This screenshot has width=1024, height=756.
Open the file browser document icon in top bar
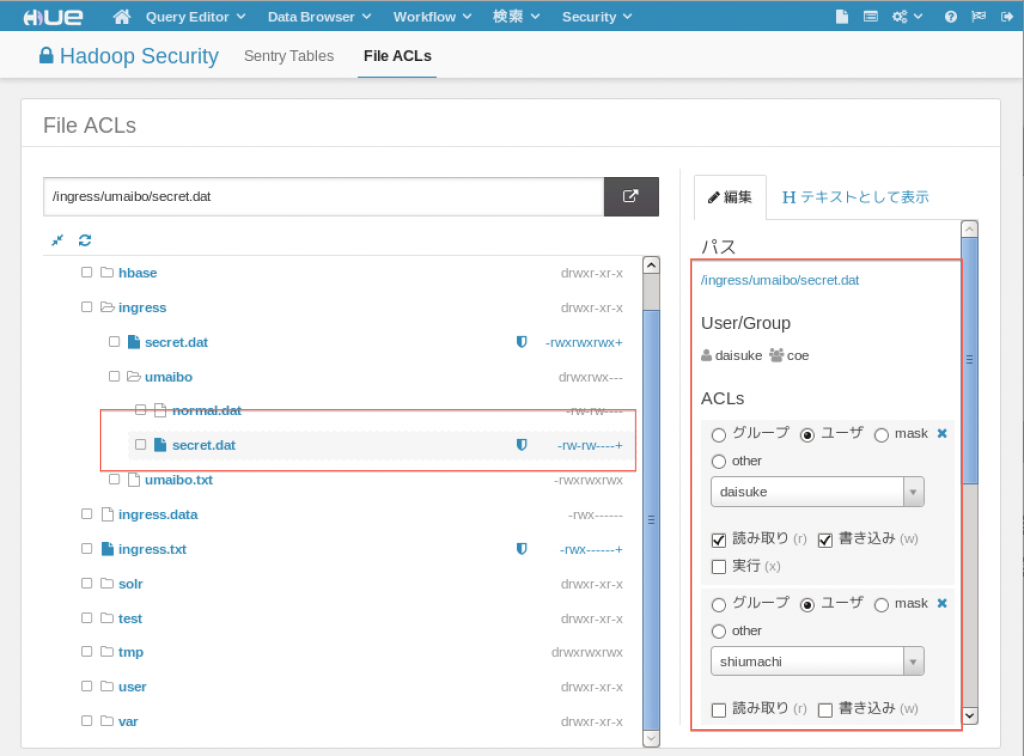click(842, 17)
